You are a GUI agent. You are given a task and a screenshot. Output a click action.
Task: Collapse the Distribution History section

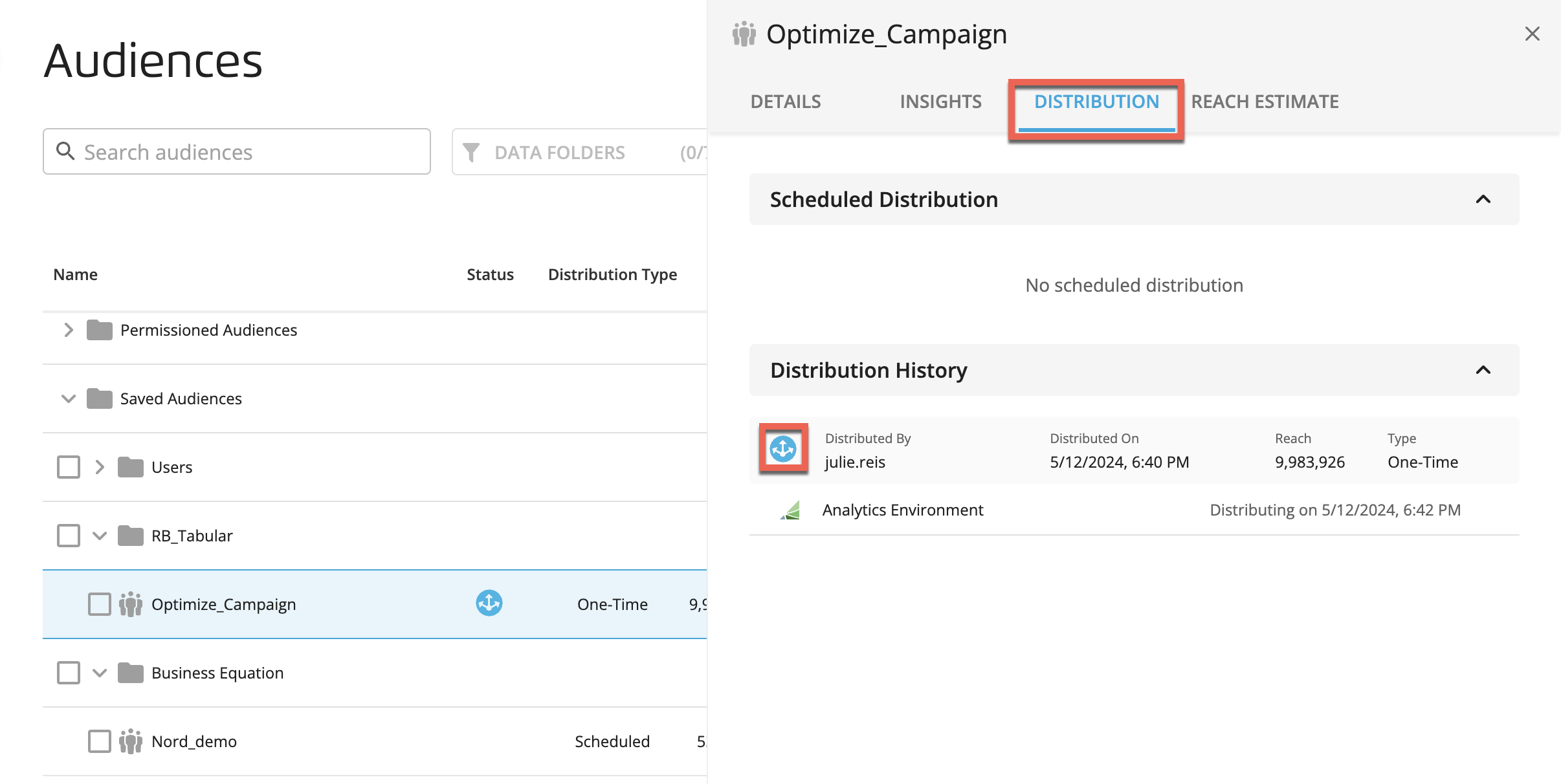point(1483,370)
